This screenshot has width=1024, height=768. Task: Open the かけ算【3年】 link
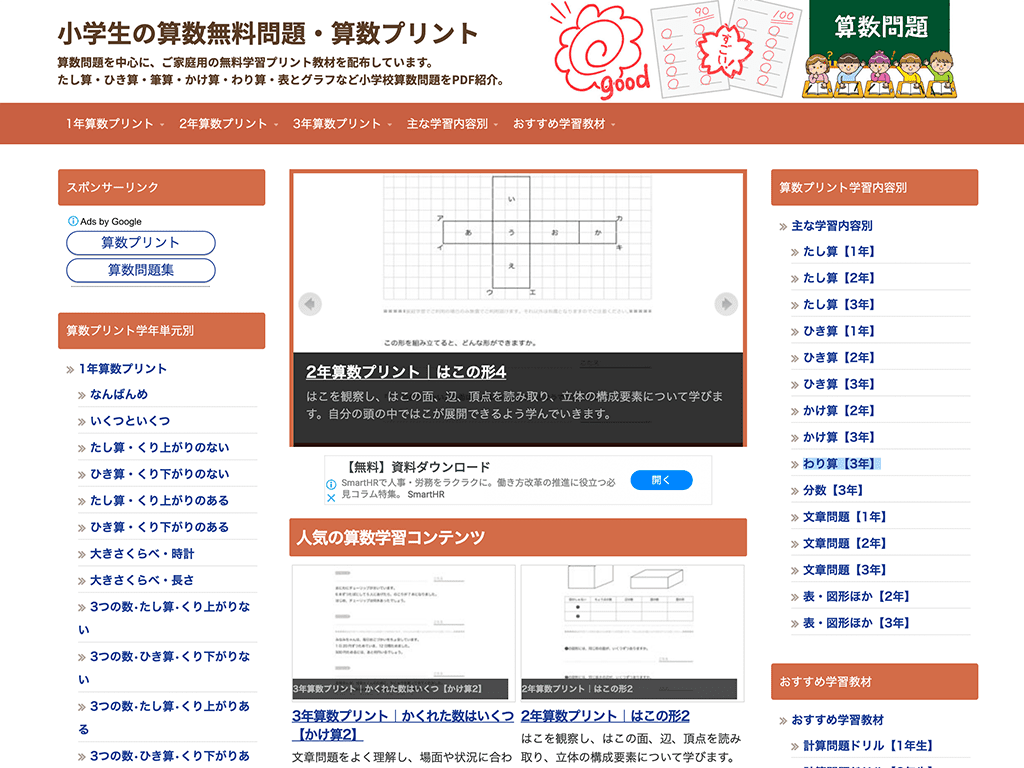click(x=839, y=438)
